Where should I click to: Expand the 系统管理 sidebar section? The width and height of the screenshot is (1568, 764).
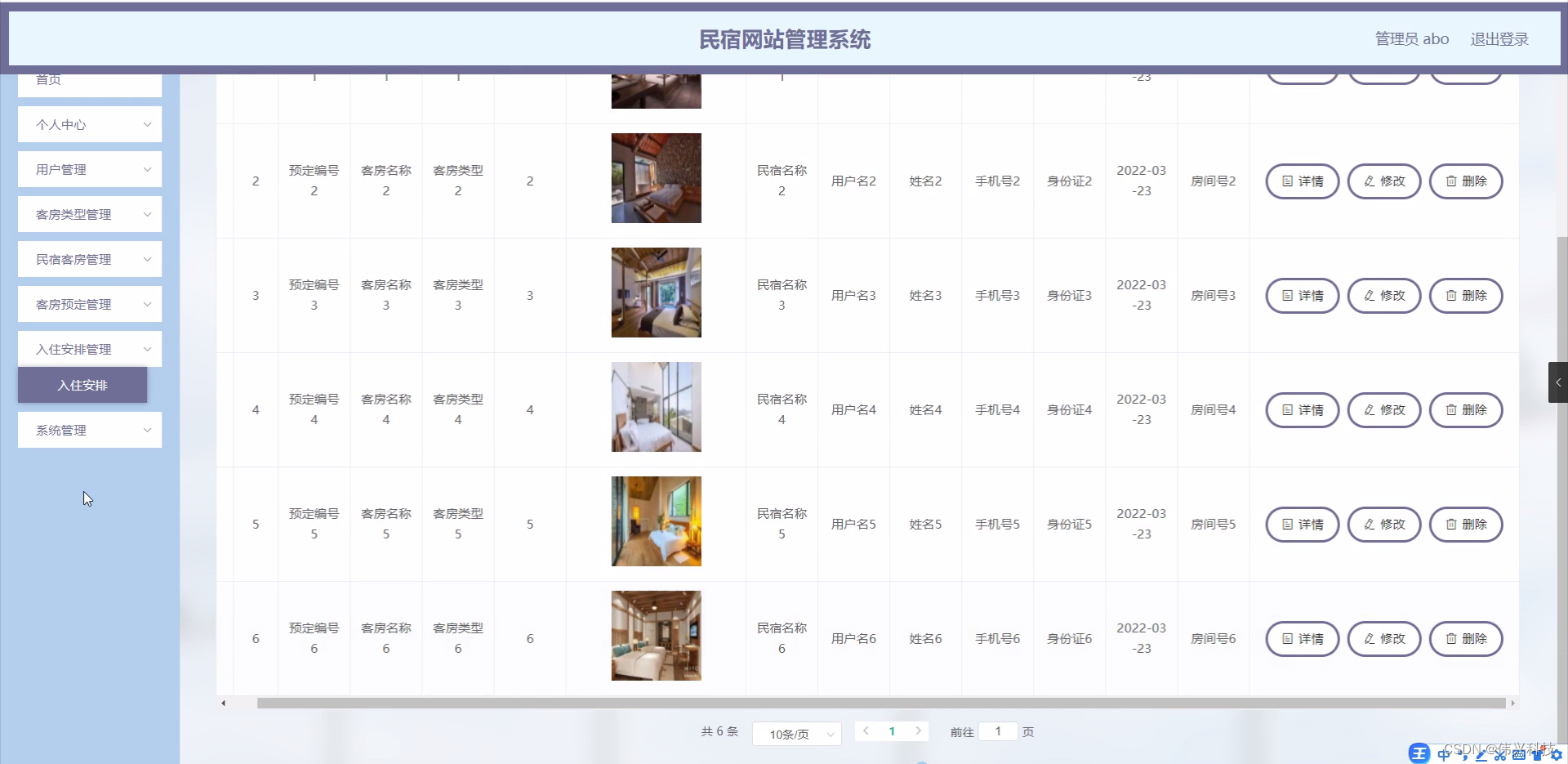point(89,430)
